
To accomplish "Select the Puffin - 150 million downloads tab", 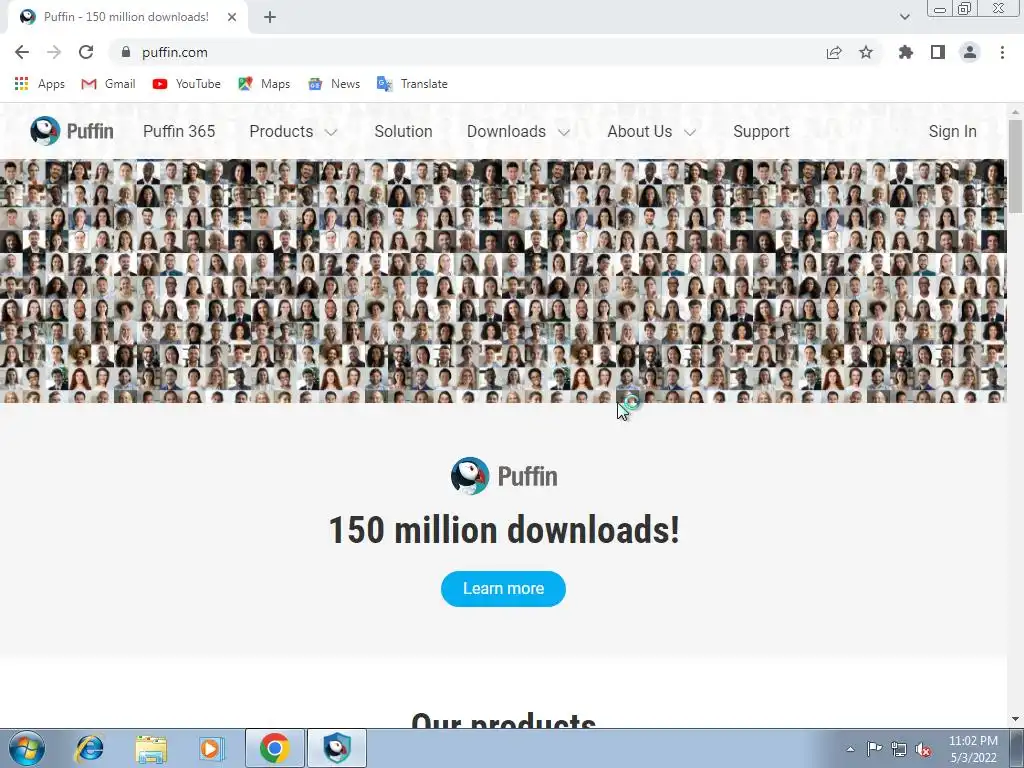I will pyautogui.click(x=127, y=17).
